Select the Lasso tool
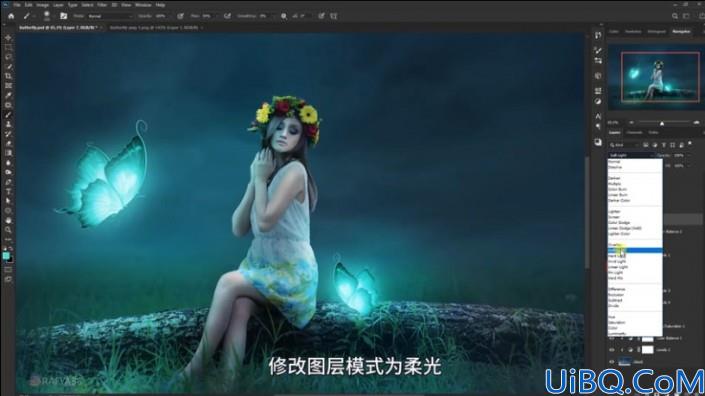This screenshot has height=396, width=705. pos(8,57)
